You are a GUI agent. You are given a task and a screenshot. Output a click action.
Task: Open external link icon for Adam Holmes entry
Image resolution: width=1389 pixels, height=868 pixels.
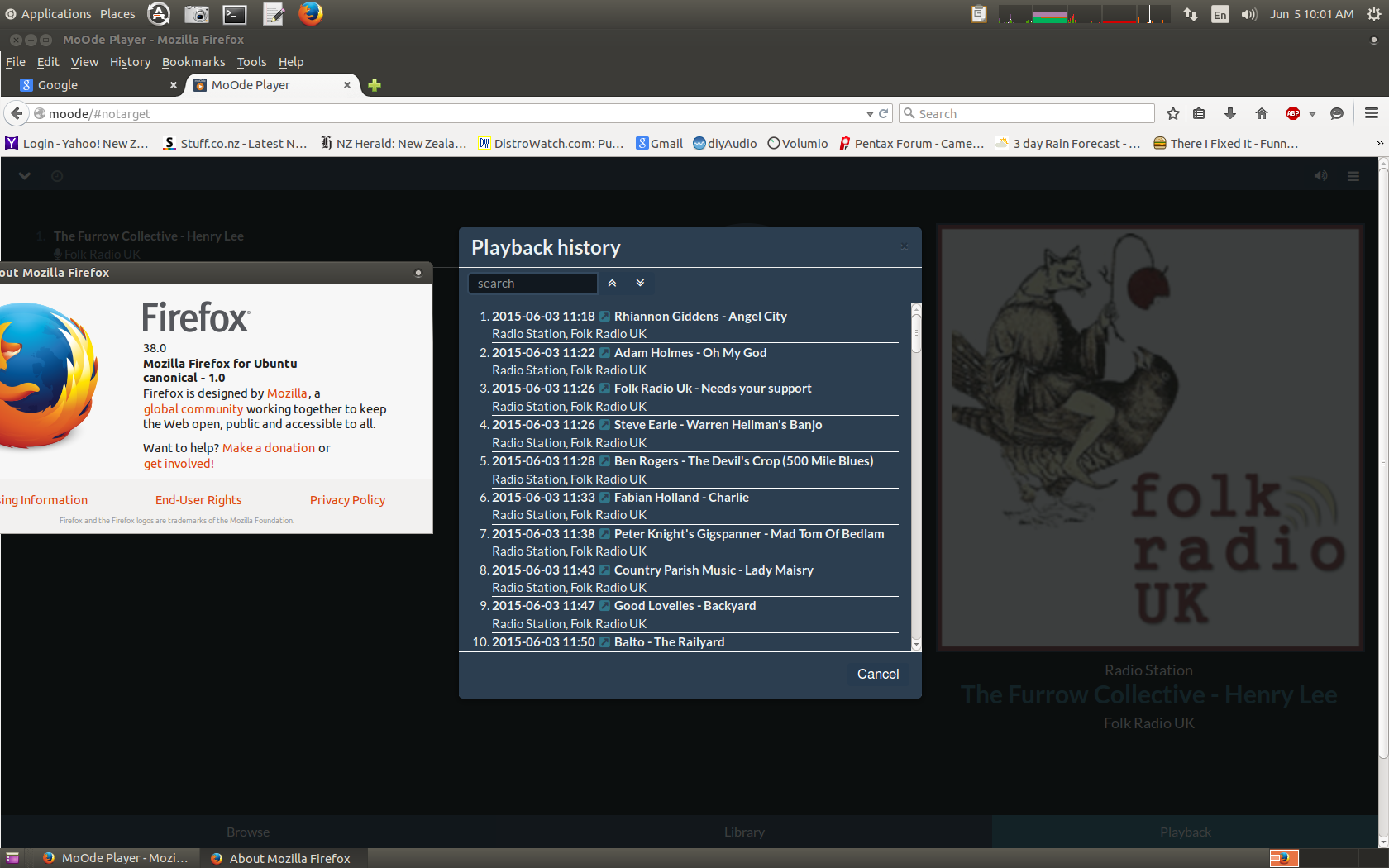[x=604, y=353]
